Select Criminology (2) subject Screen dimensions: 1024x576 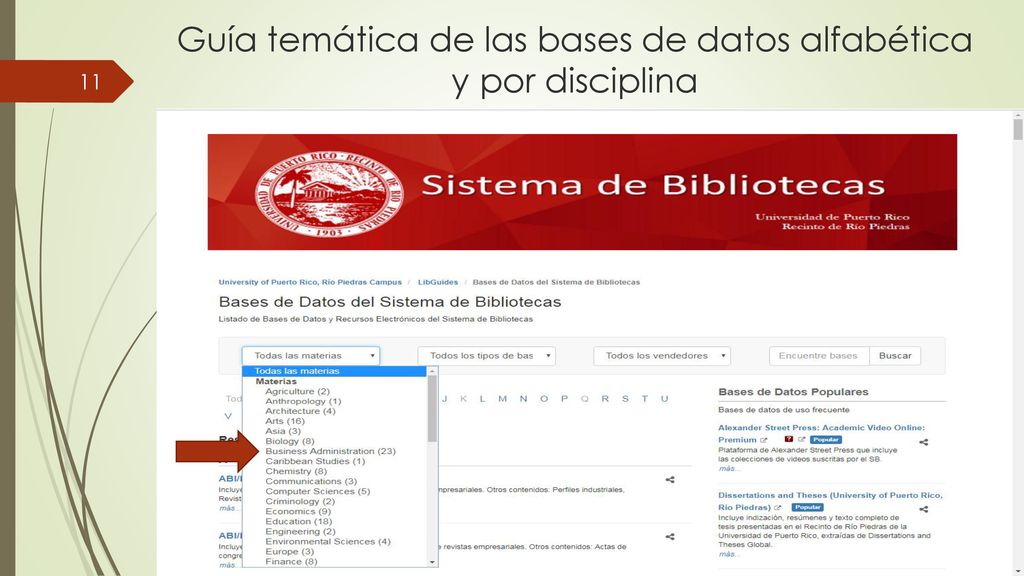coord(300,502)
